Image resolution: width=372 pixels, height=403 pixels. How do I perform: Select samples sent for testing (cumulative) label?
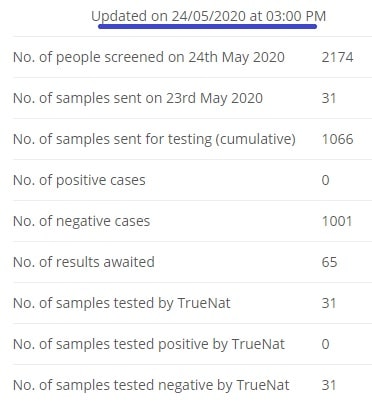tap(154, 139)
